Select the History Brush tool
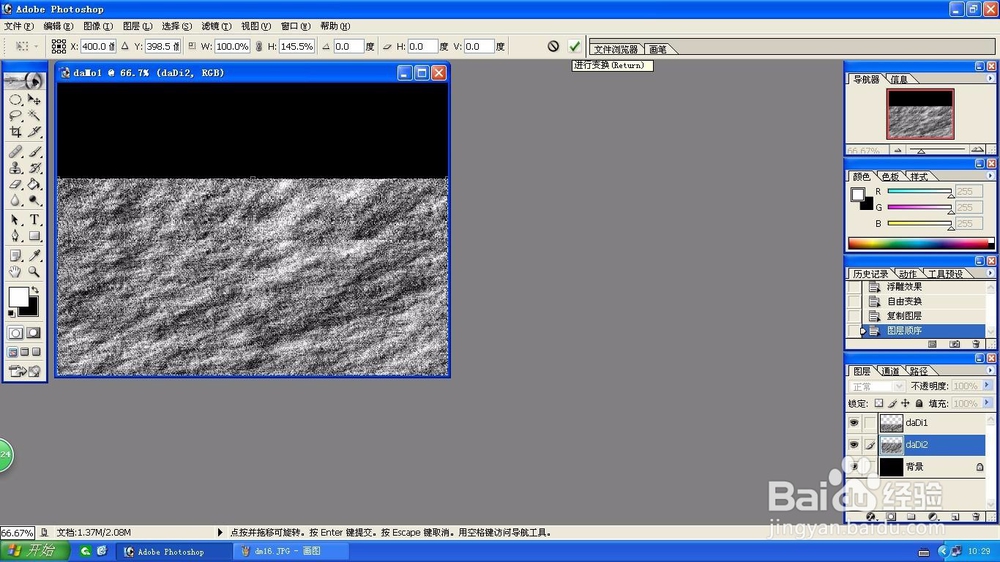 pyautogui.click(x=34, y=168)
